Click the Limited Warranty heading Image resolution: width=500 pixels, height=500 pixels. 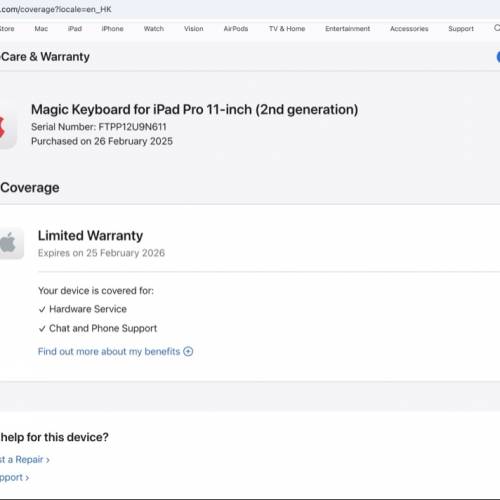pos(90,236)
